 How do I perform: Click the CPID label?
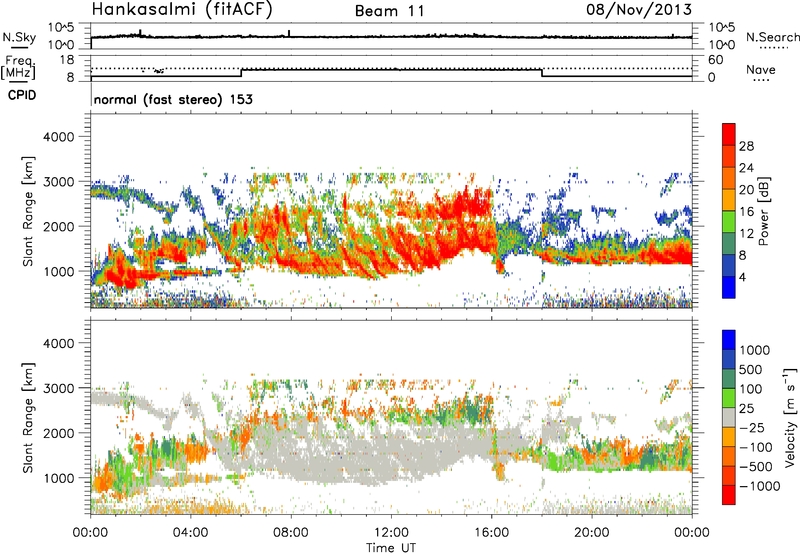coord(22,95)
